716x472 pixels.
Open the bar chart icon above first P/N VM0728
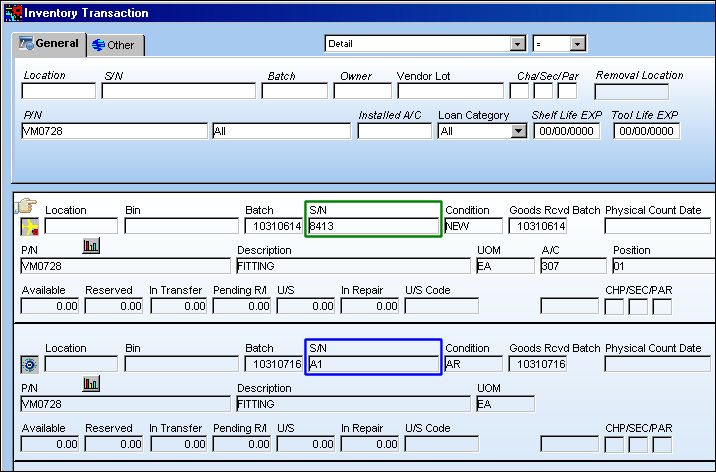91,246
